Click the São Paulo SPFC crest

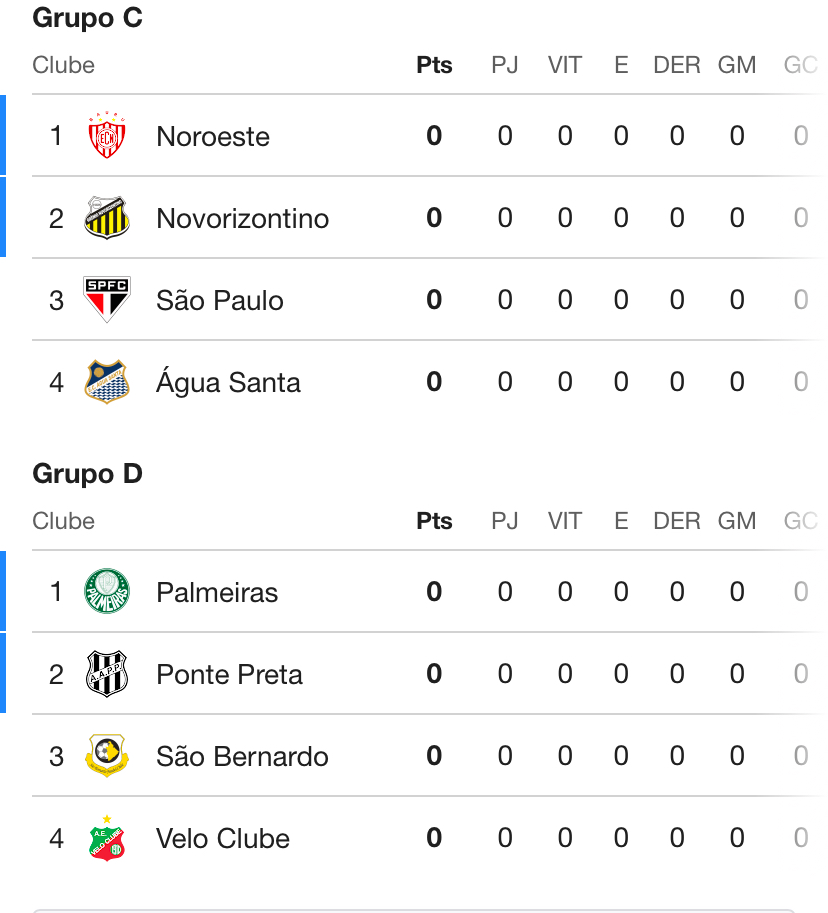(107, 300)
